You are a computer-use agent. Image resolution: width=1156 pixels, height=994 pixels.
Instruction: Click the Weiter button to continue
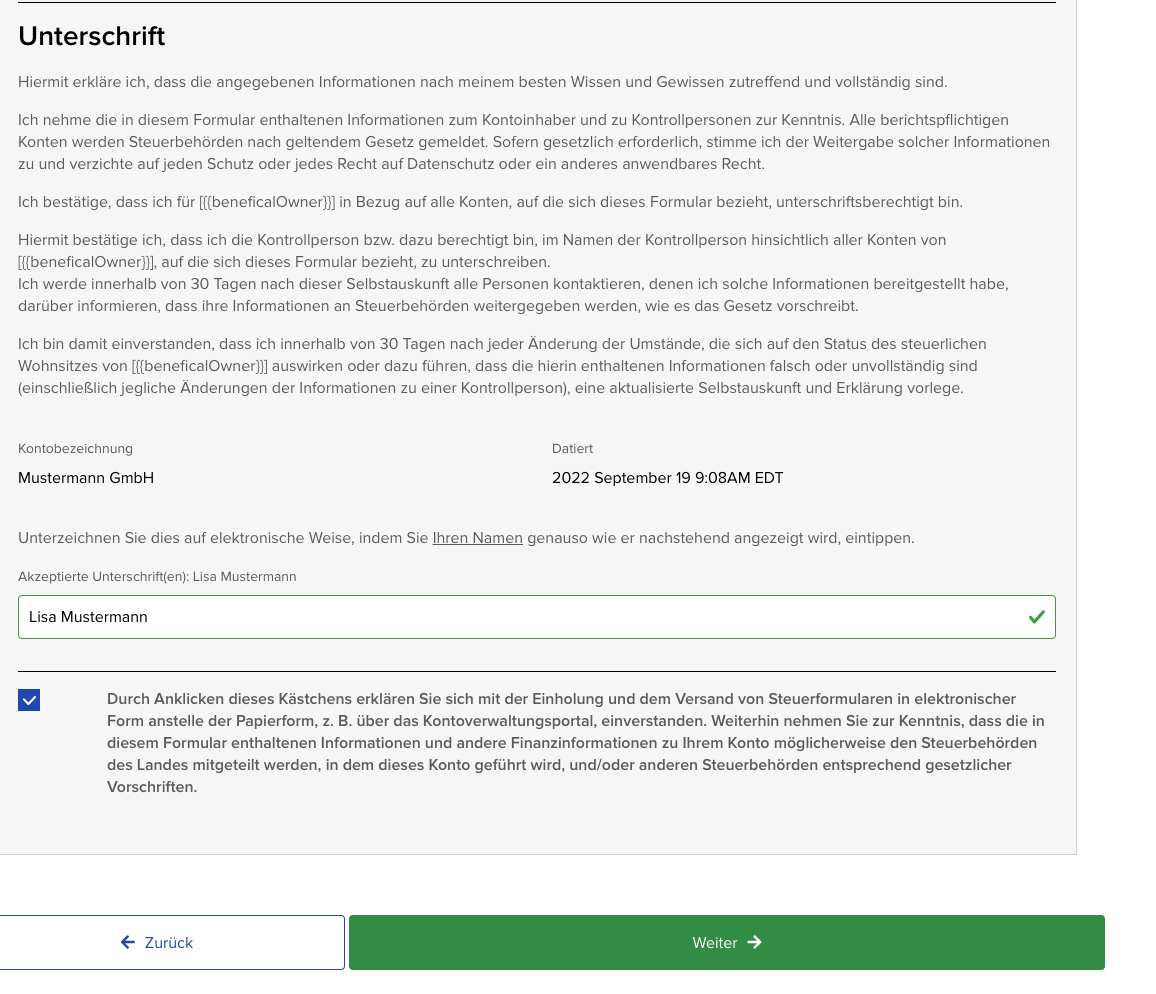pos(726,942)
